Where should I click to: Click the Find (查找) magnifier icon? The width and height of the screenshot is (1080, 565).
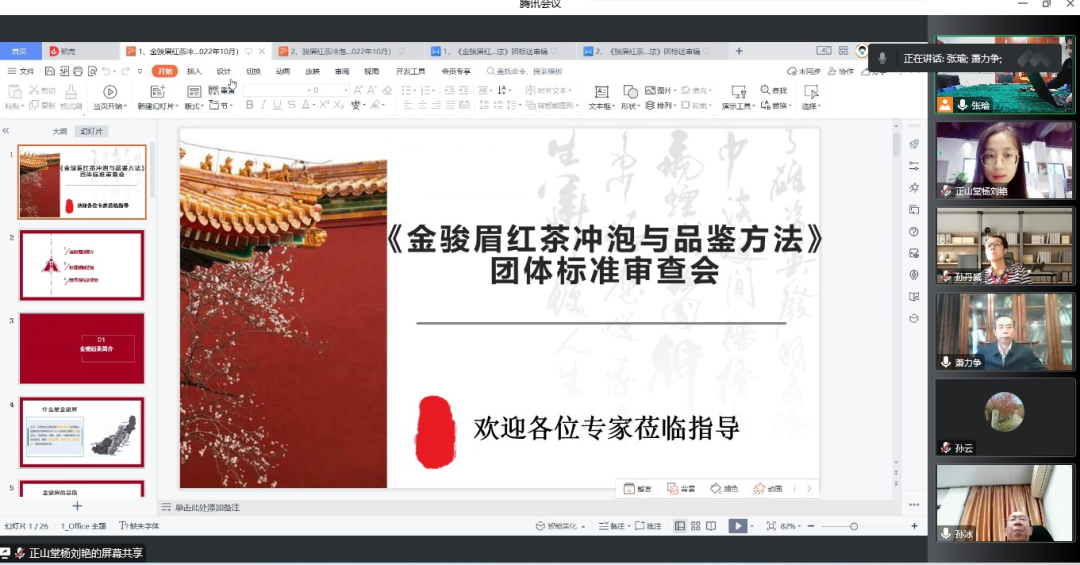pos(766,90)
